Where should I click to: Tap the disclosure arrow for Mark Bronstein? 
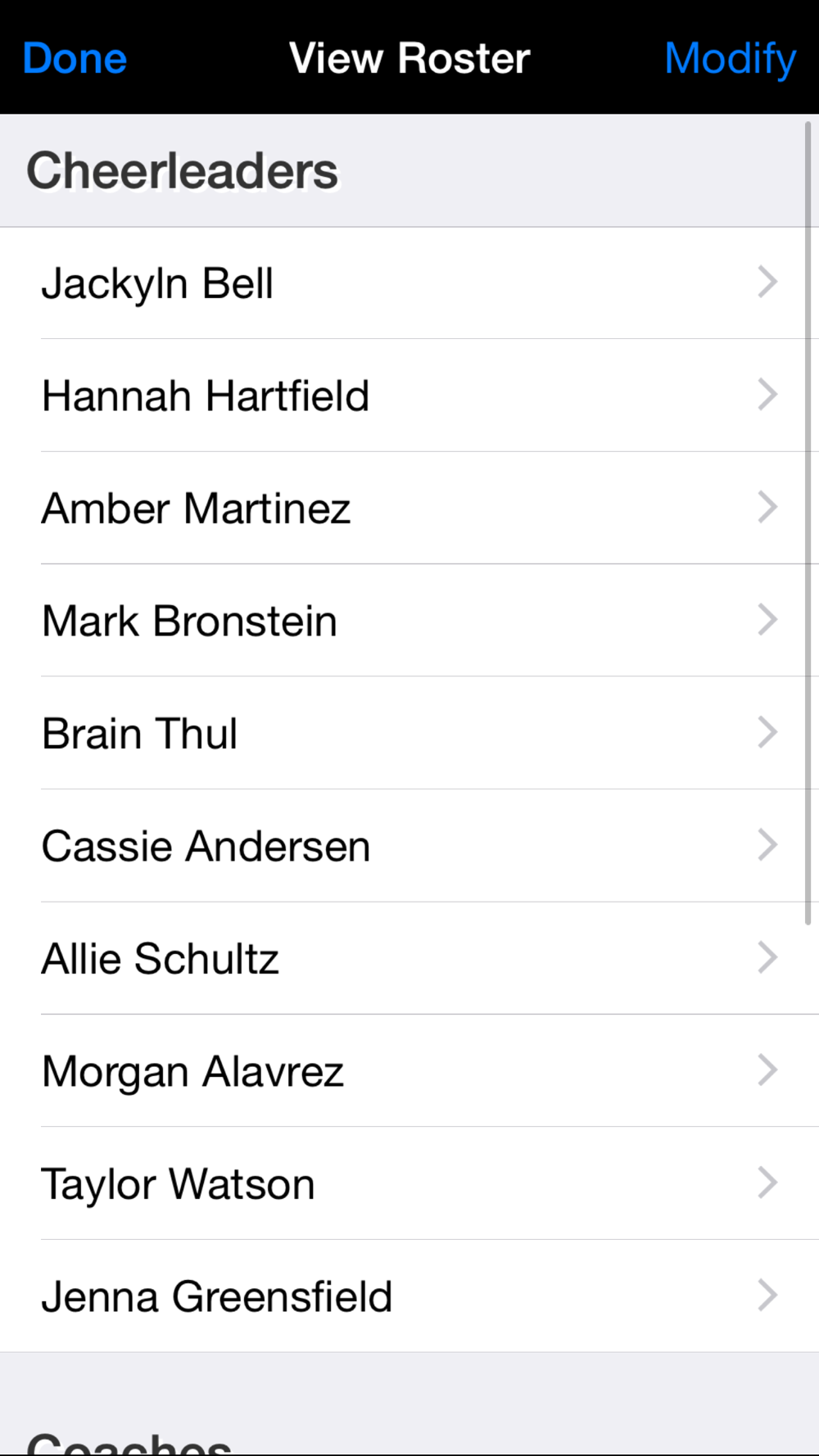click(767, 620)
